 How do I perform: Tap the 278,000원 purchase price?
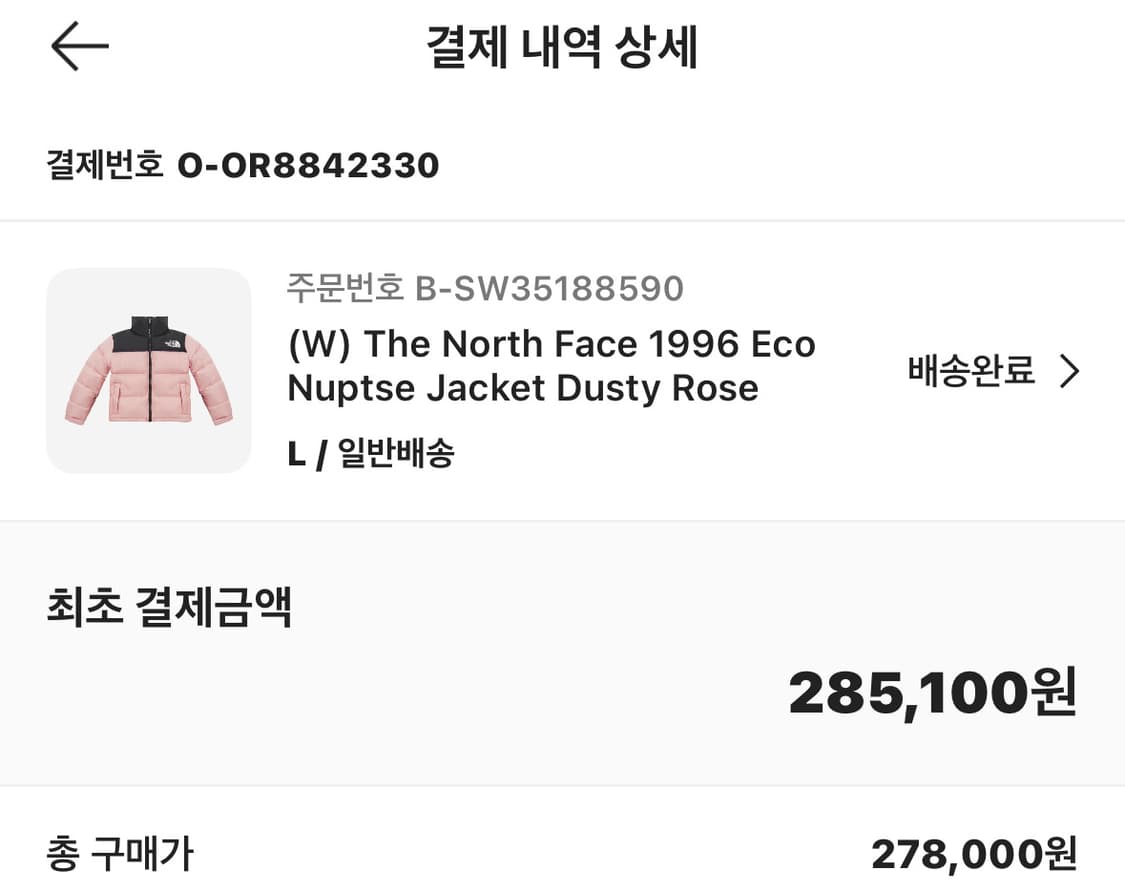[975, 856]
